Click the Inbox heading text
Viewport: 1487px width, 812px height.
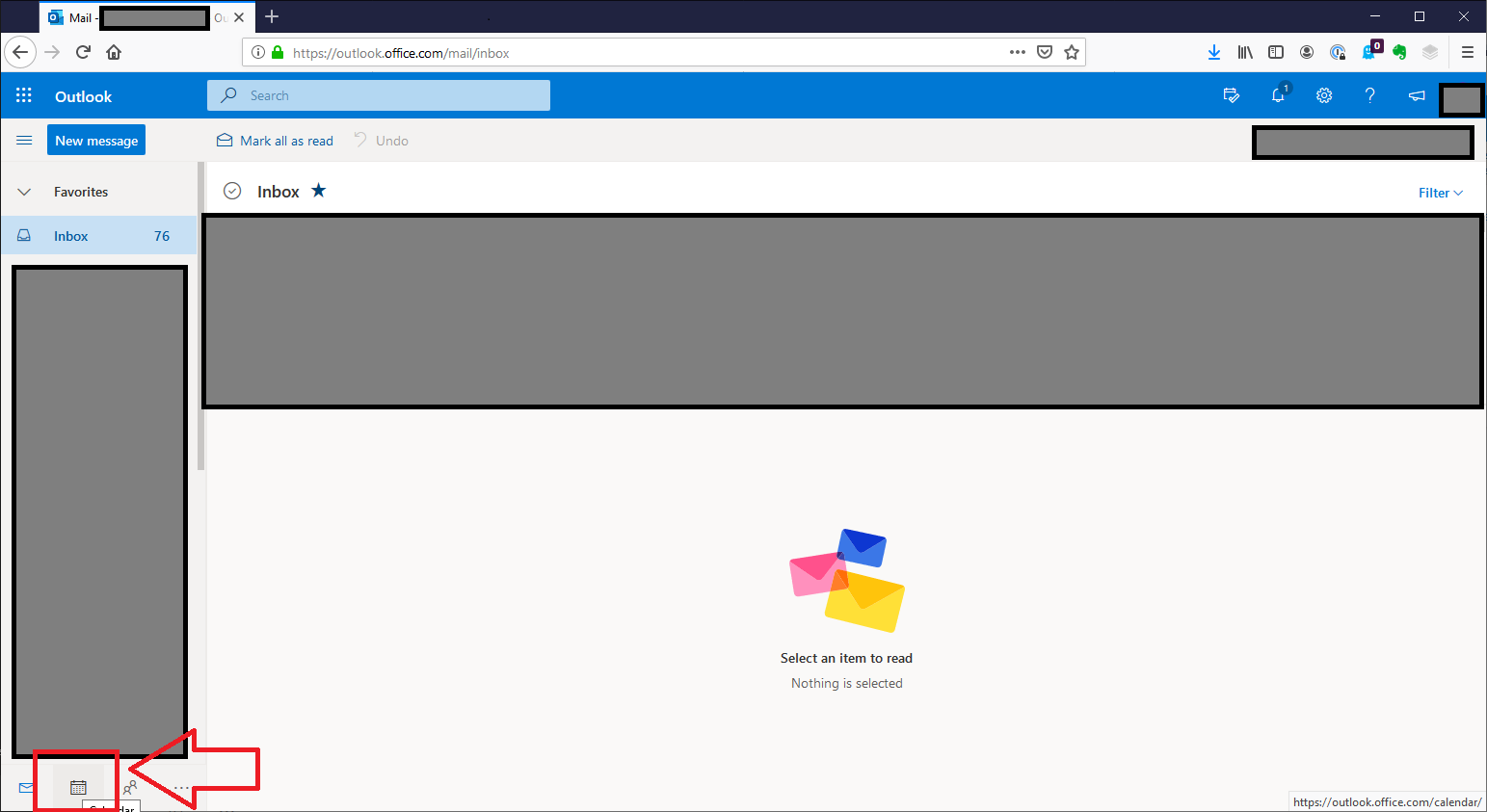(279, 192)
